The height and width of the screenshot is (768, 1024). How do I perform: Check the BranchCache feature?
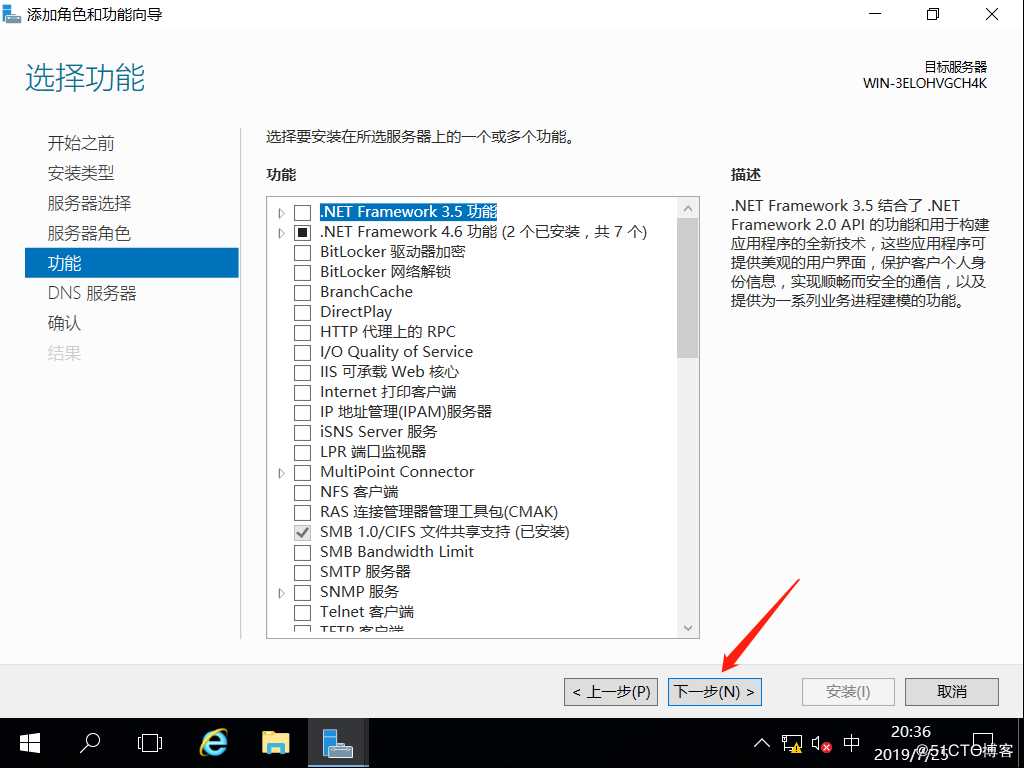coord(302,293)
